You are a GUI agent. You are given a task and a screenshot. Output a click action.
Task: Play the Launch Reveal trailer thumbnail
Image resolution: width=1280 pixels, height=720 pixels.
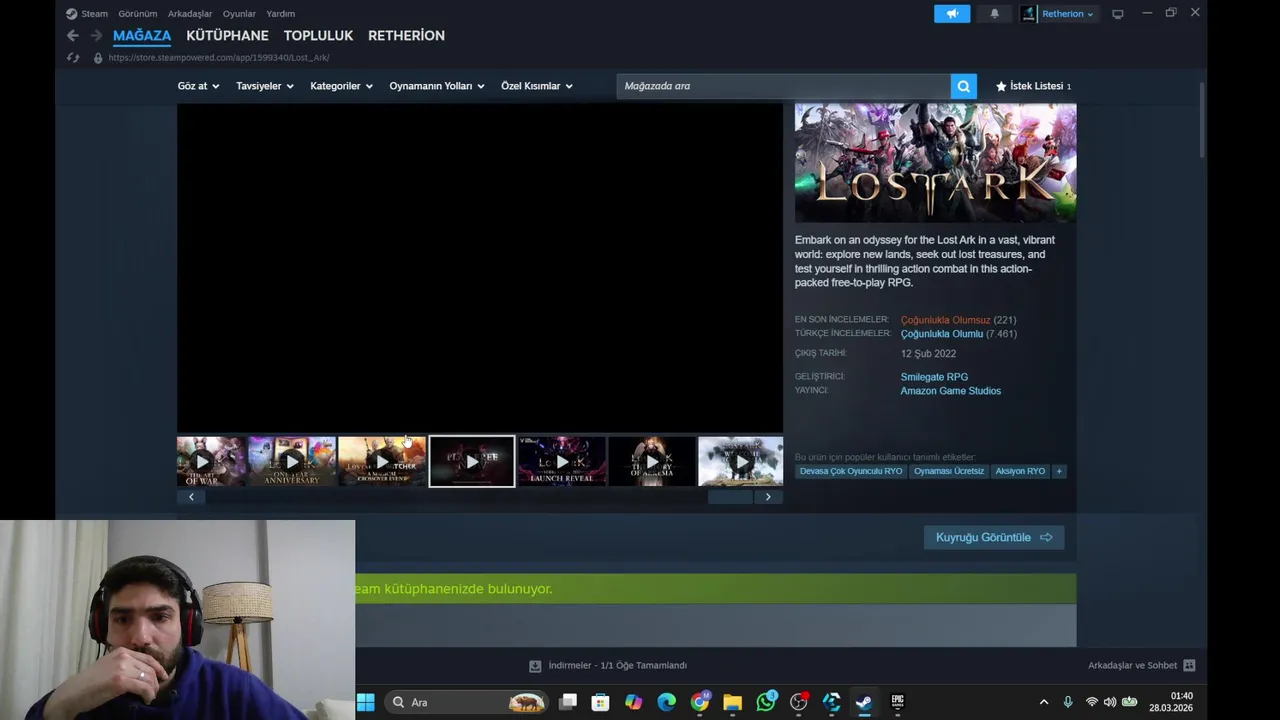point(561,461)
